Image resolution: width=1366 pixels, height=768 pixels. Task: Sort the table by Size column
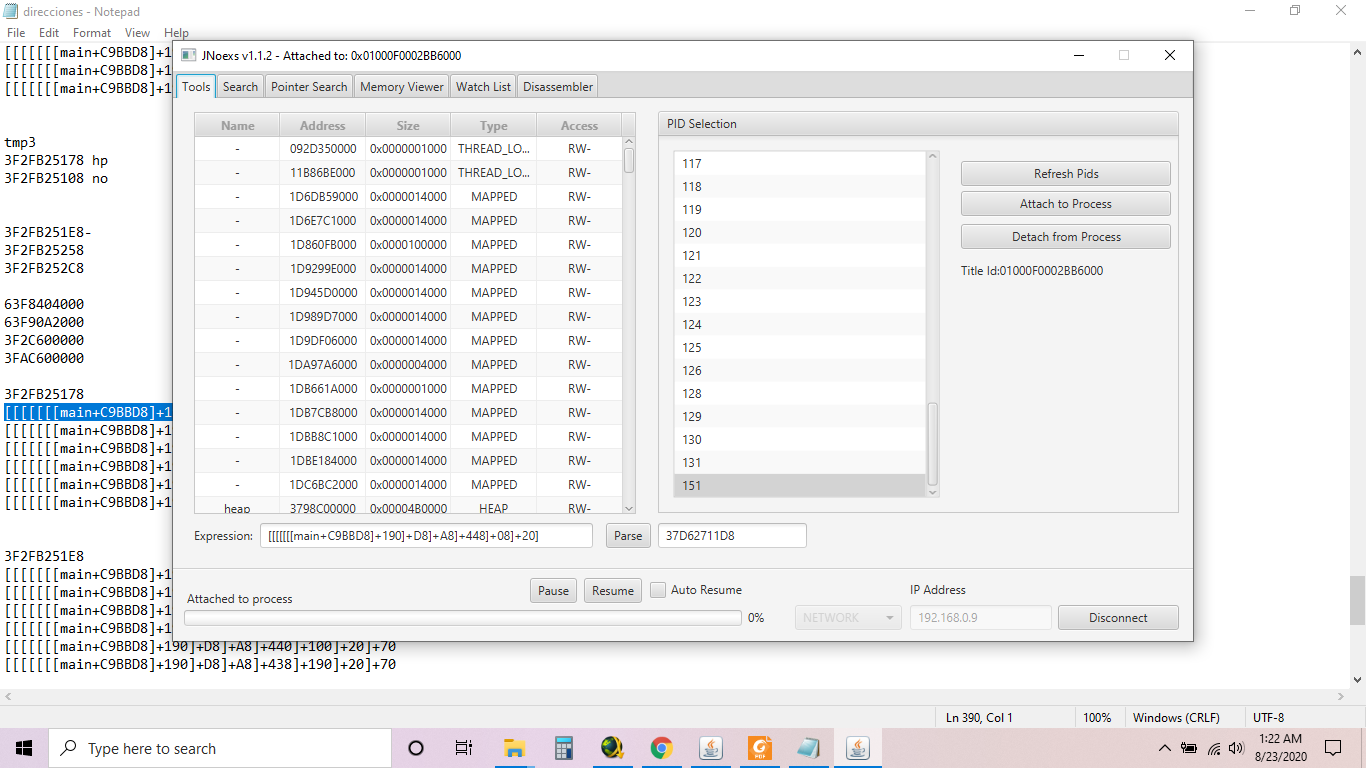(x=408, y=126)
